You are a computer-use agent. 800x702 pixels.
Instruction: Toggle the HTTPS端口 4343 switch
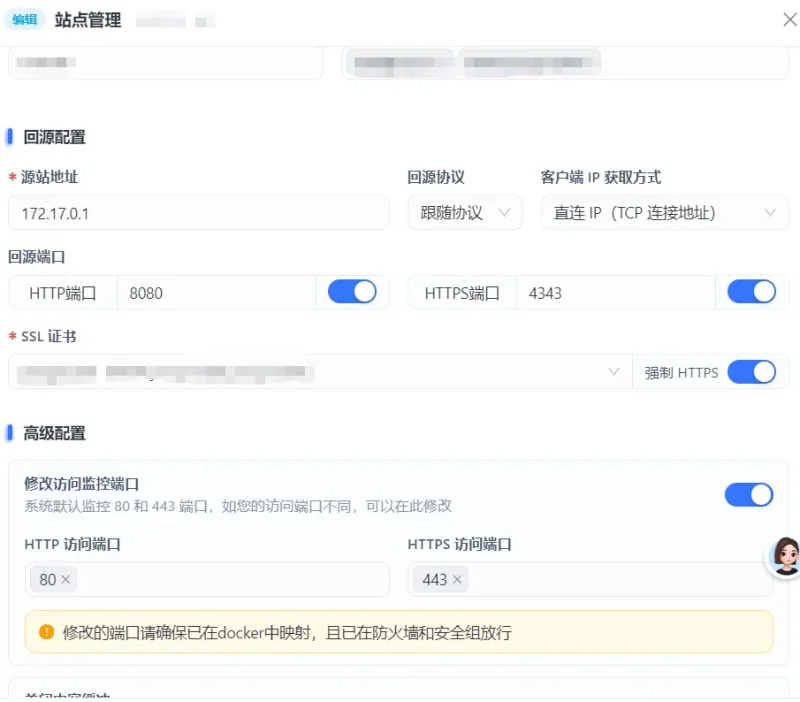tap(752, 292)
